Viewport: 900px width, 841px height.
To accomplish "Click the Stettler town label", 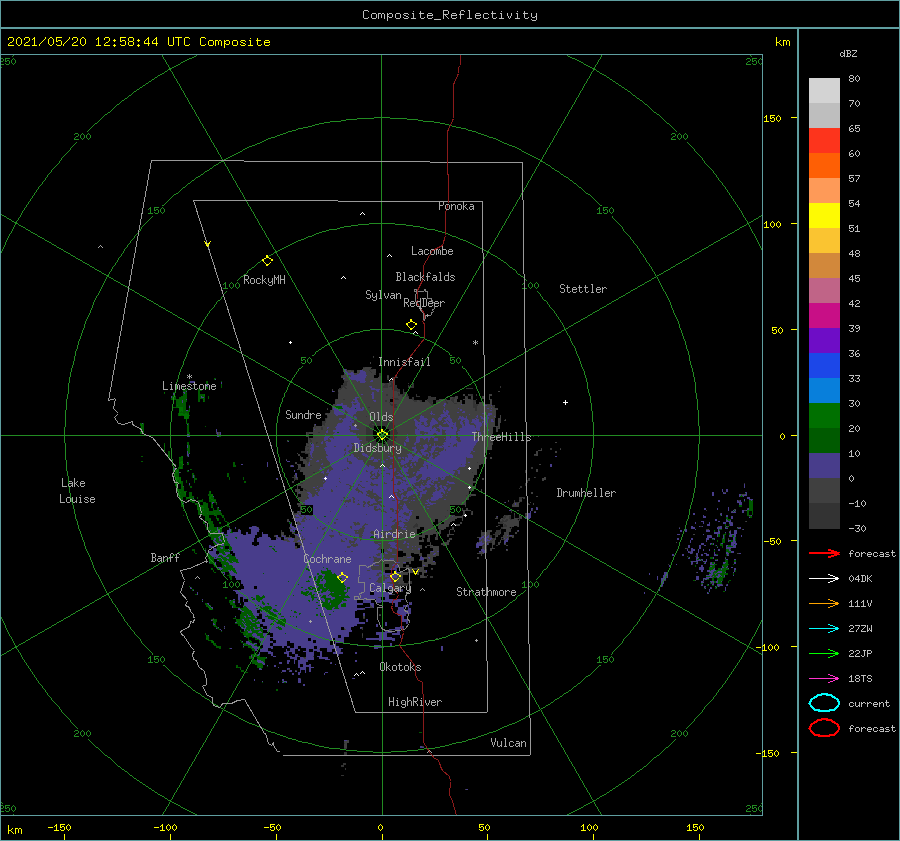I will [x=583, y=289].
